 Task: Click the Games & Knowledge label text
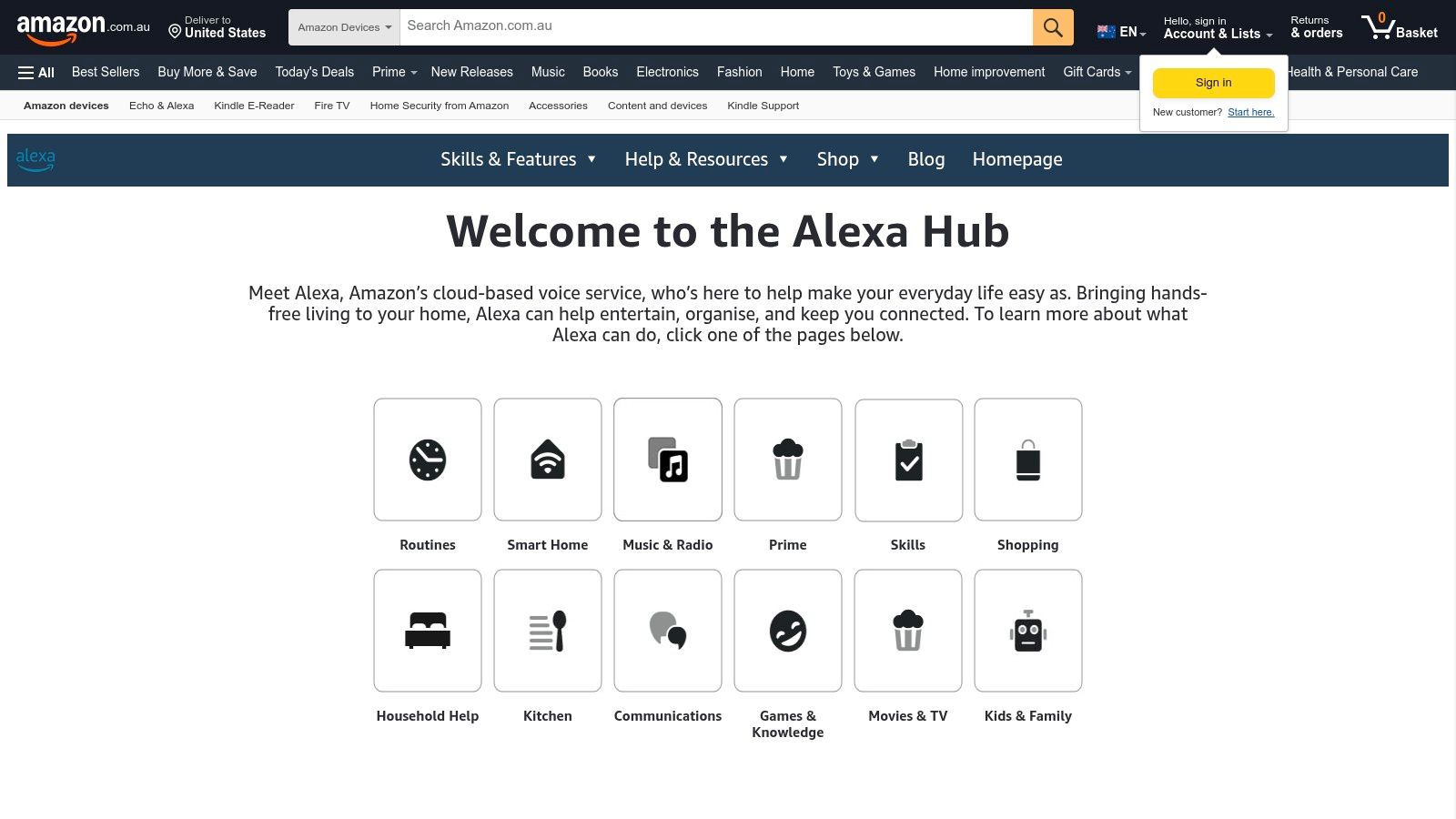788,724
